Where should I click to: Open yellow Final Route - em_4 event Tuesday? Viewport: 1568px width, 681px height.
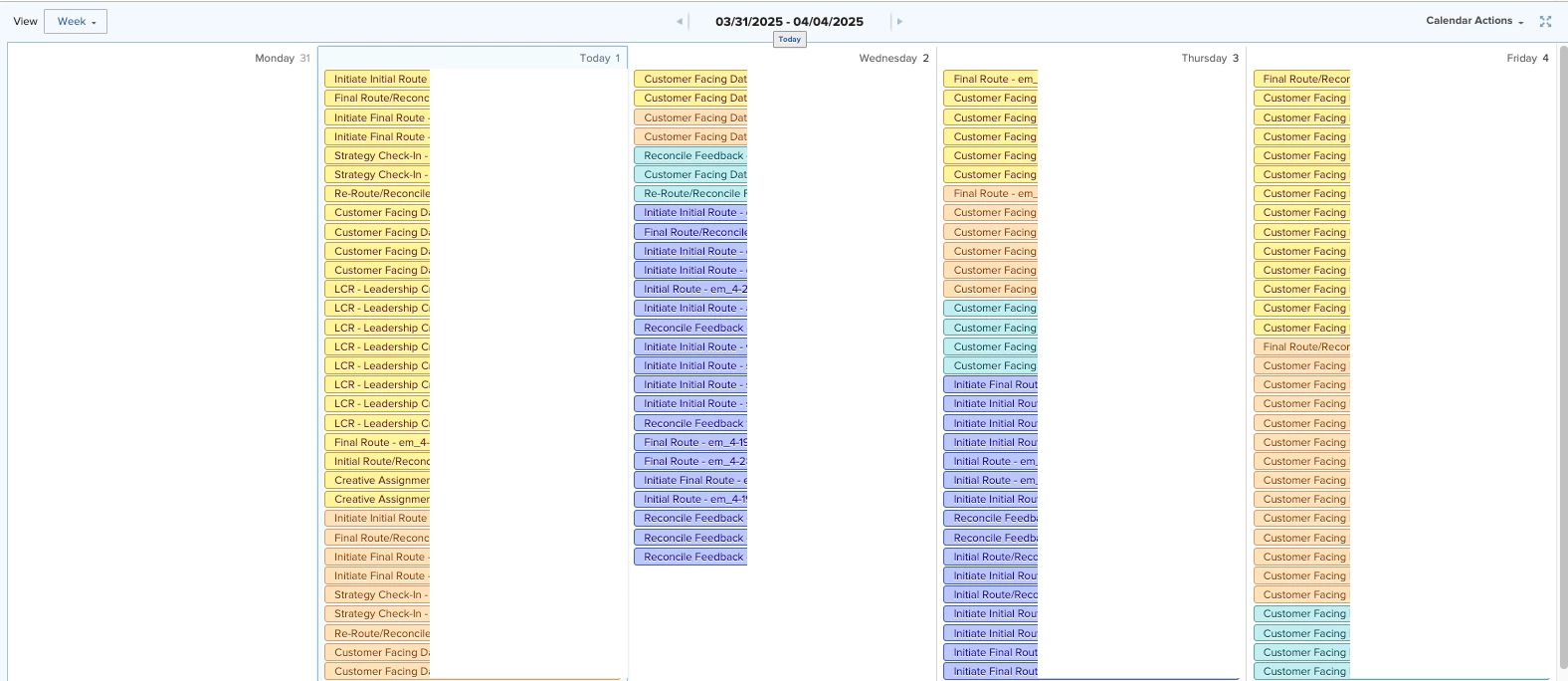point(377,442)
